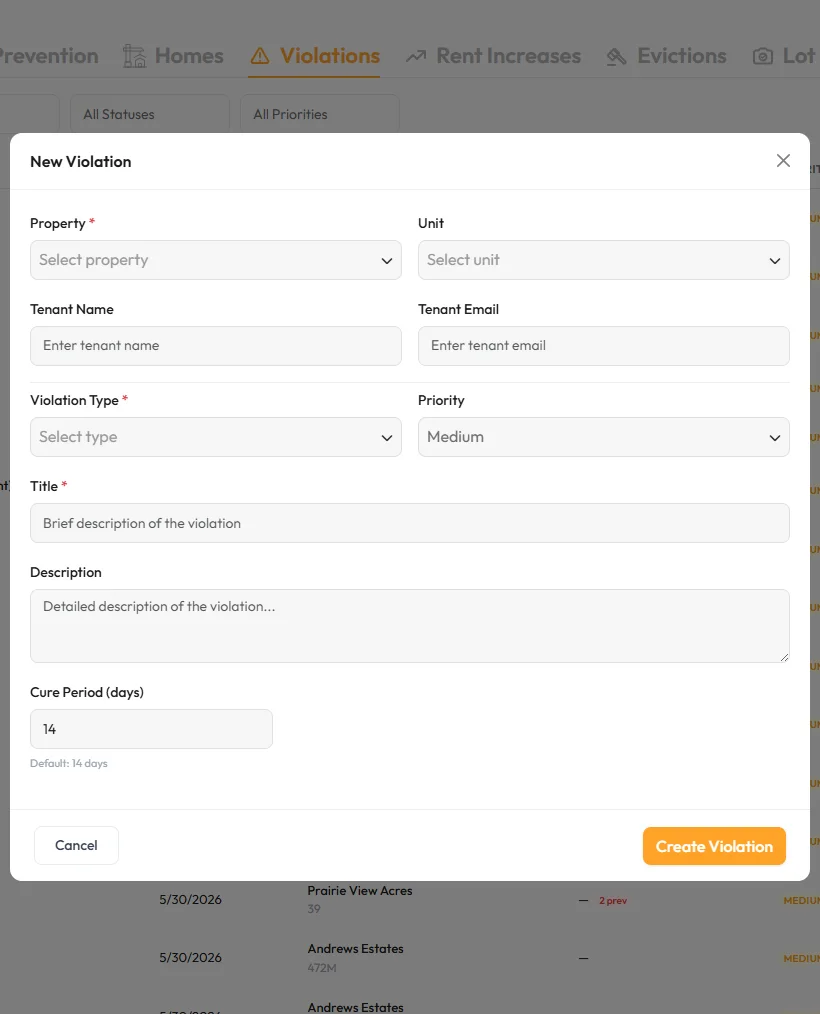This screenshot has height=1014, width=820.
Task: Select the Violations tab
Action: point(314,56)
